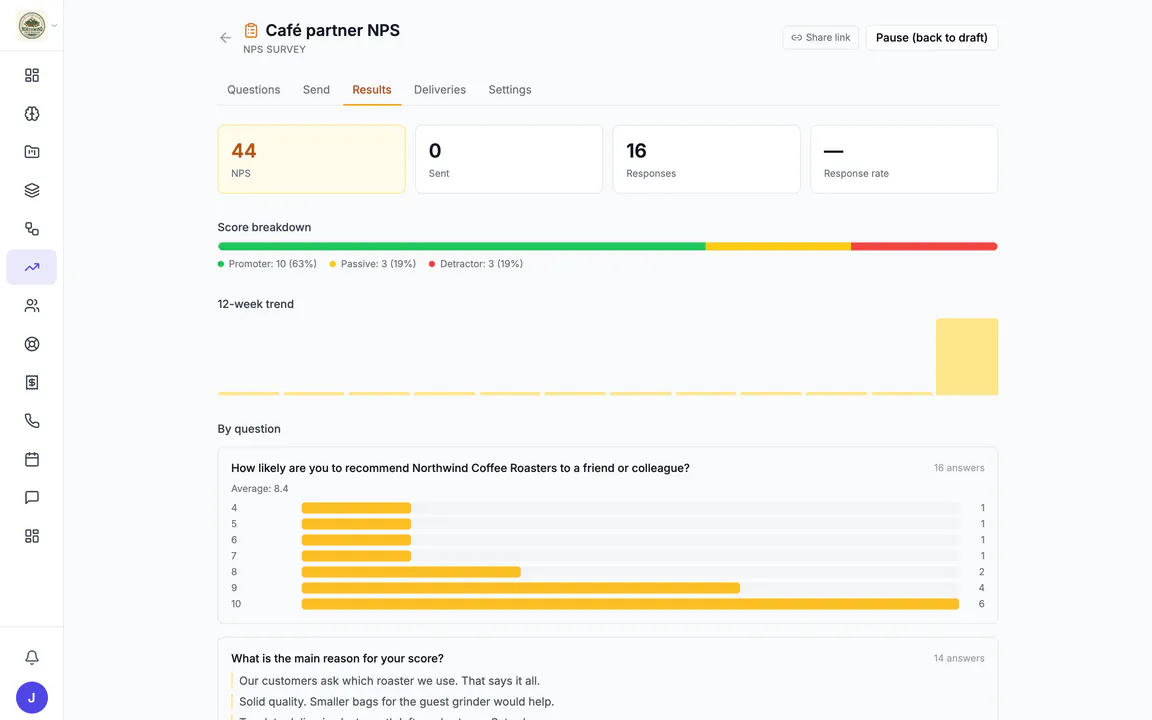Image resolution: width=1152 pixels, height=720 pixels.
Task: Open the stacked layers icon in sidebar
Action: click(32, 190)
